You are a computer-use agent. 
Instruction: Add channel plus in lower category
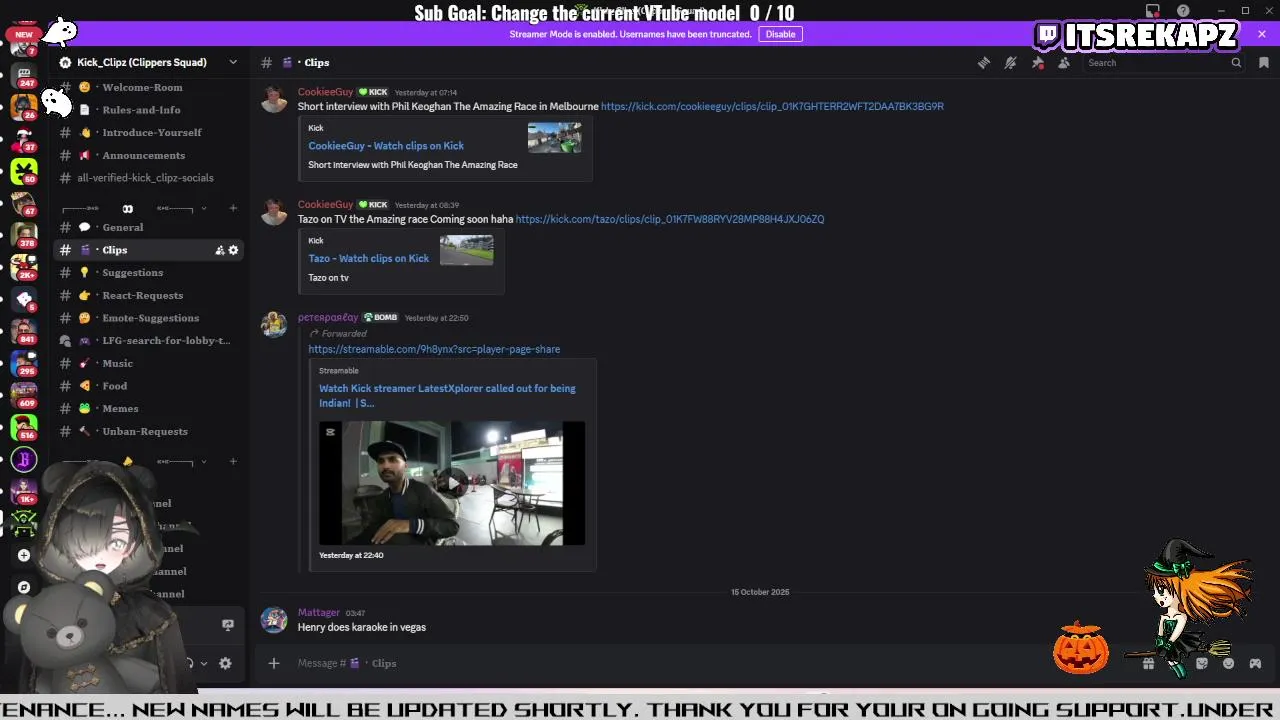tap(233, 462)
